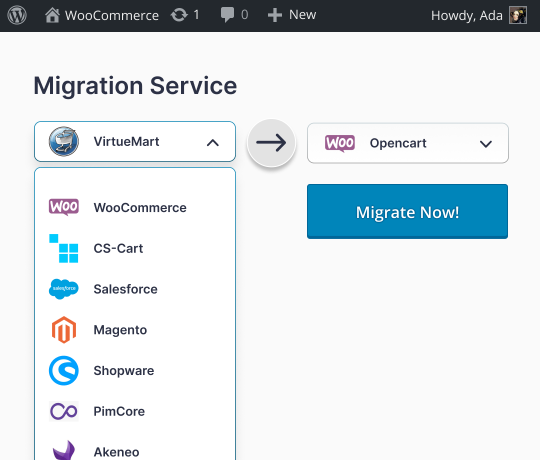Click the CS-Cart blue squares icon
This screenshot has height=460, width=540.
point(64,248)
